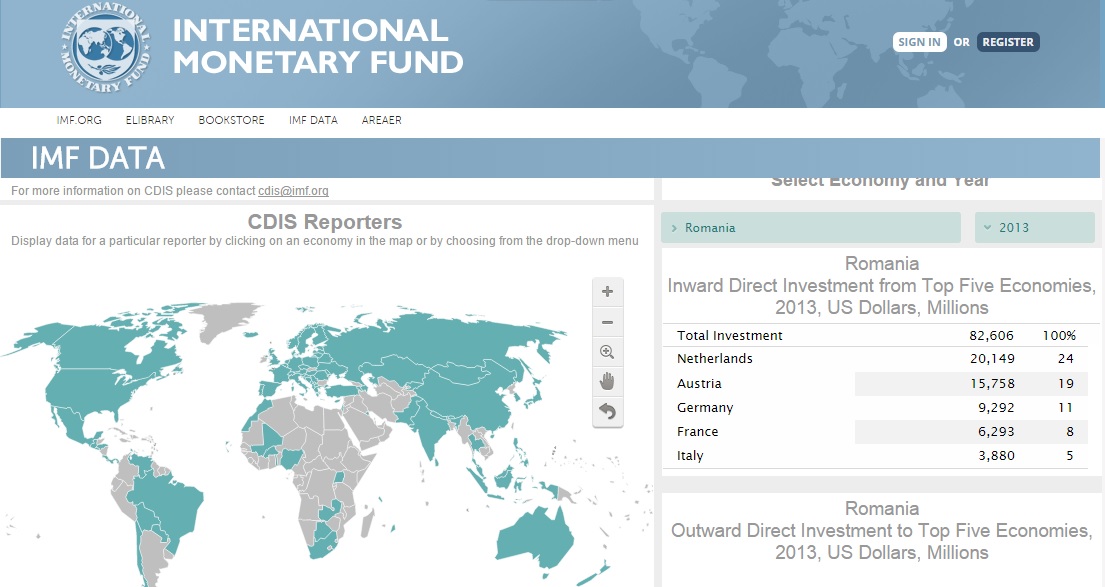The image size is (1105, 587).
Task: Reset the map with the undo arrow
Action: [607, 411]
